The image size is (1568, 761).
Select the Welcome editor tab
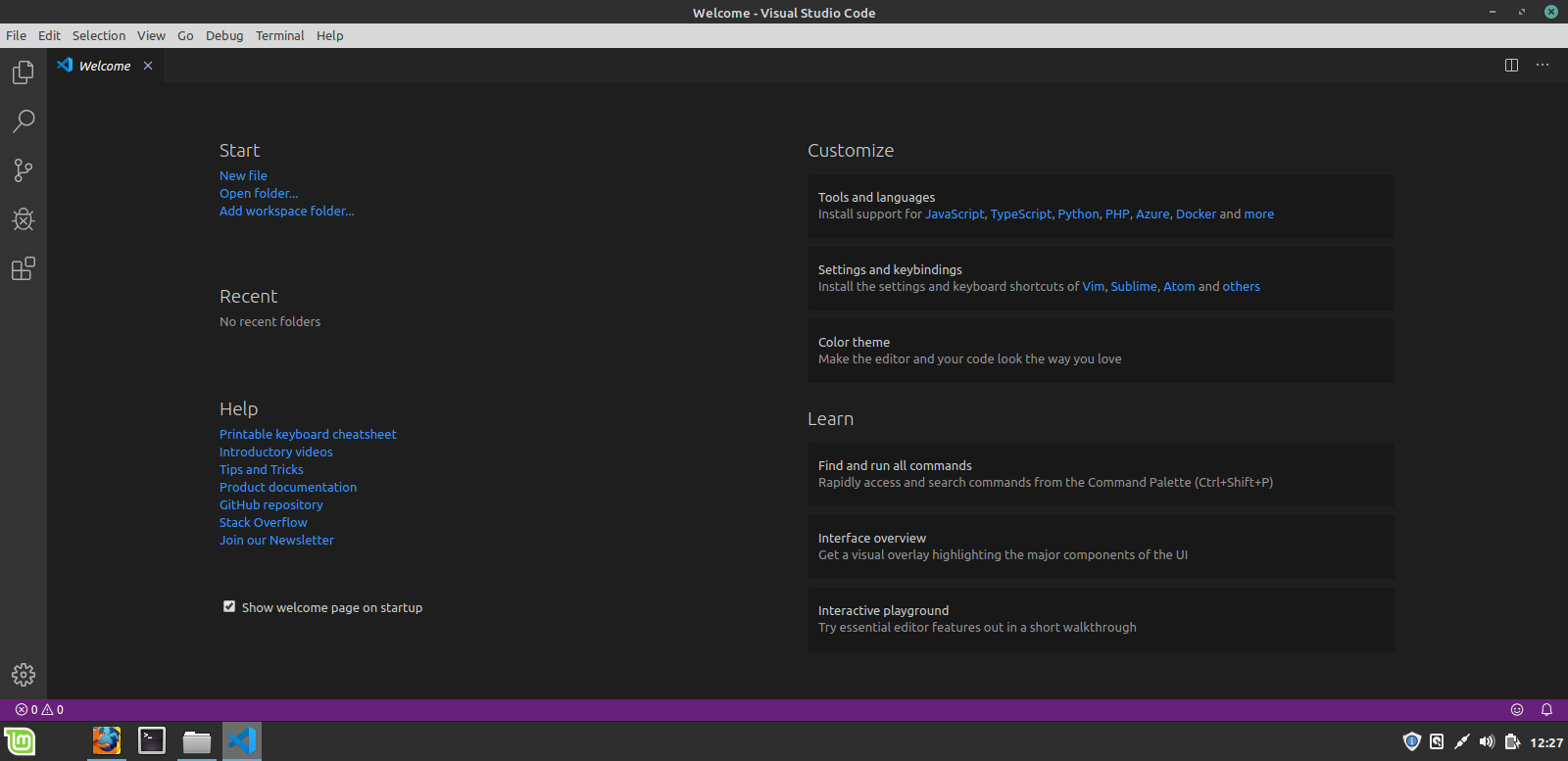(105, 66)
